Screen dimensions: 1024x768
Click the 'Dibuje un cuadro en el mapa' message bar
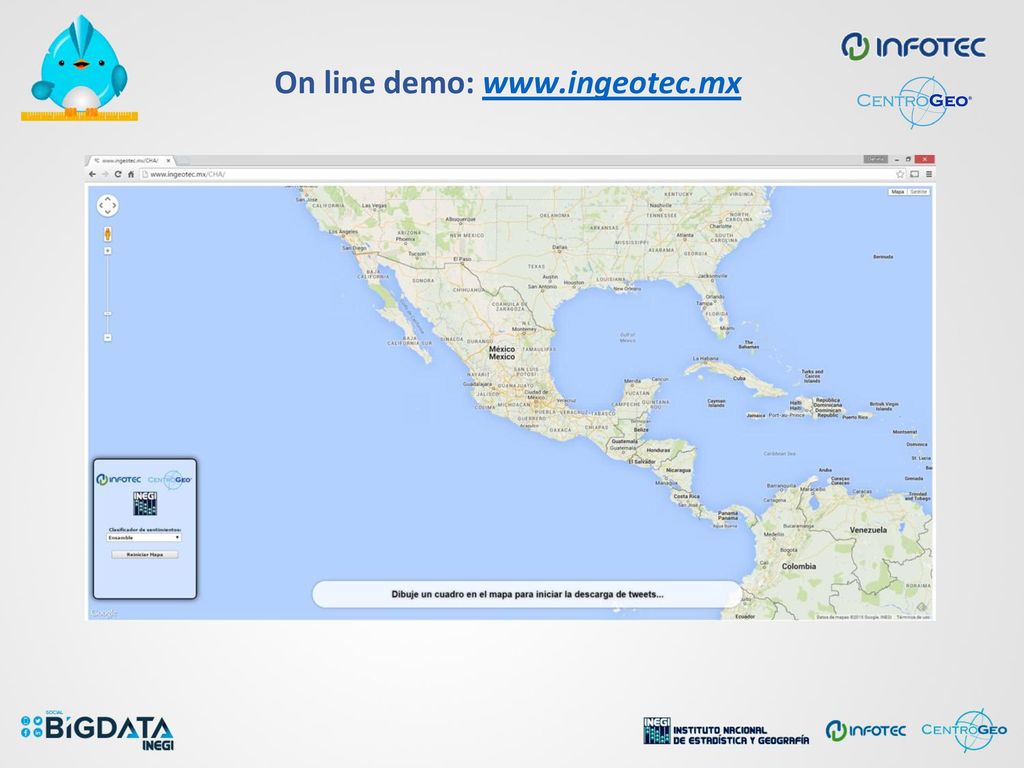coord(527,594)
